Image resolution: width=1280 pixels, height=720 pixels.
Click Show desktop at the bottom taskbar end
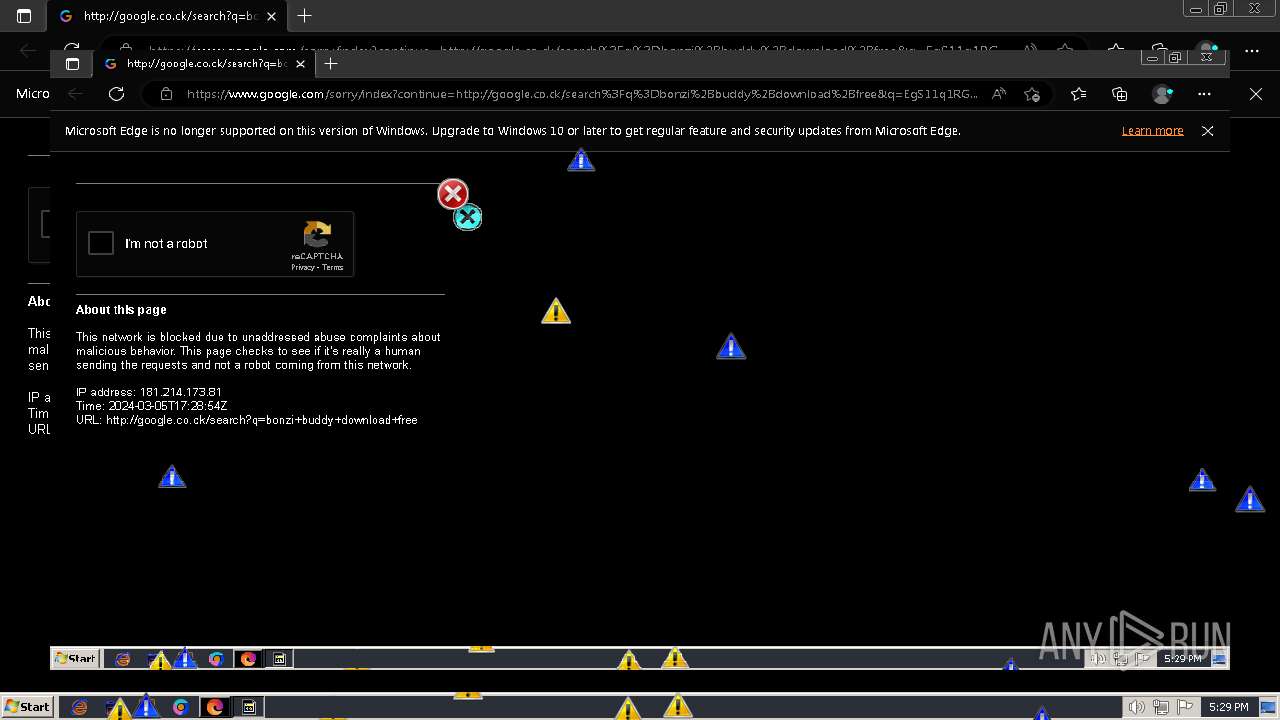pos(1268,707)
